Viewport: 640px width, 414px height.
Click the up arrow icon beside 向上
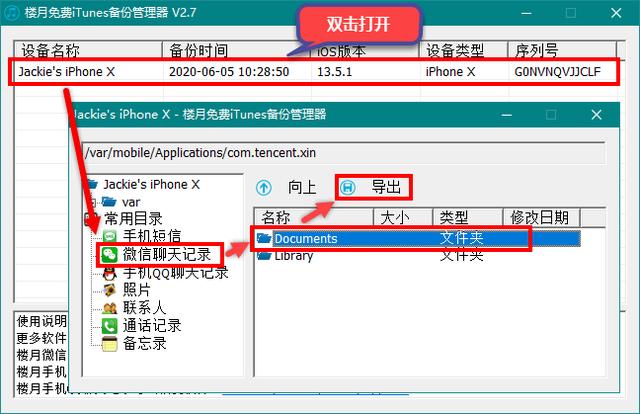264,188
